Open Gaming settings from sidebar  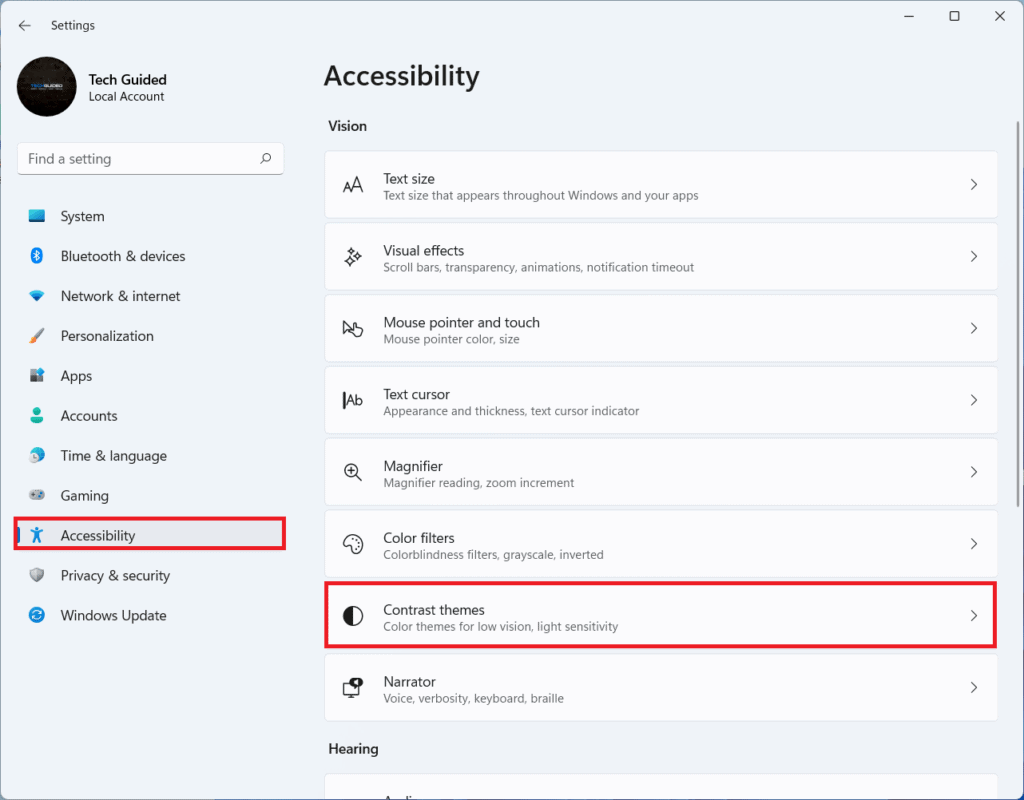point(84,496)
